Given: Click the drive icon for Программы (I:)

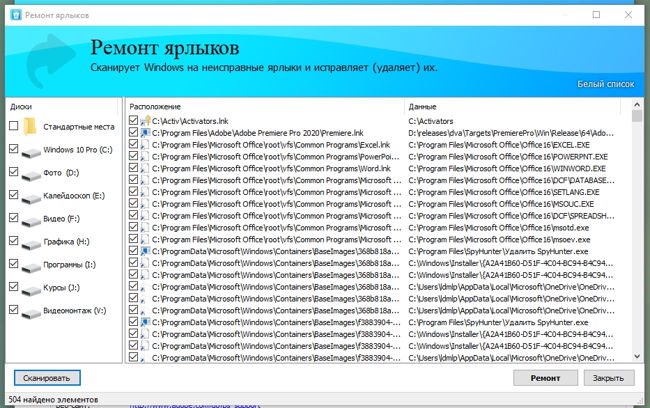Looking at the screenshot, I should pos(31,268).
